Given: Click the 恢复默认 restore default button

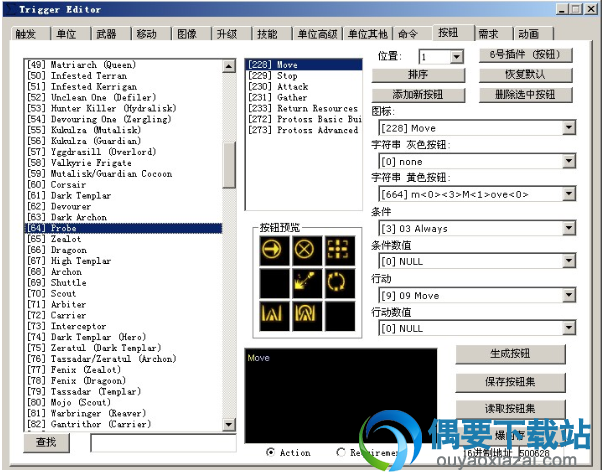Looking at the screenshot, I should point(525,75).
